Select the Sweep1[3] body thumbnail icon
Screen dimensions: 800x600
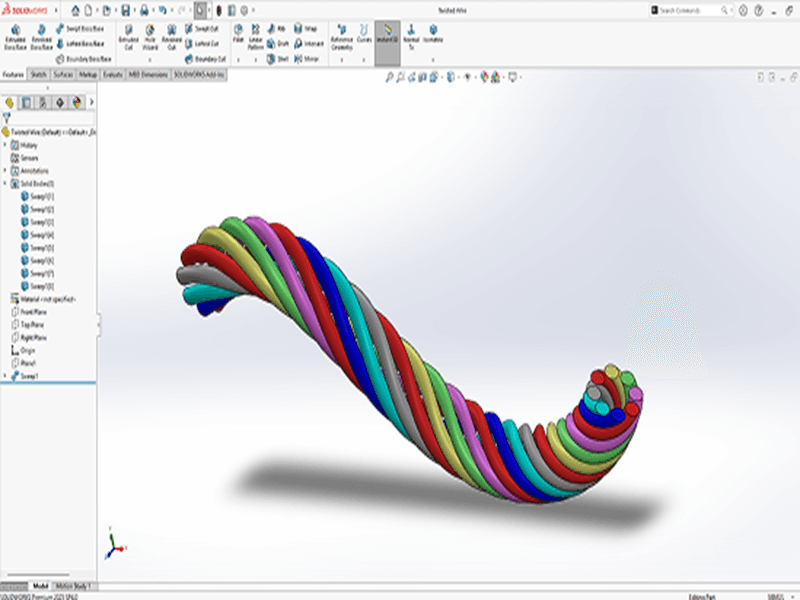click(x=22, y=219)
